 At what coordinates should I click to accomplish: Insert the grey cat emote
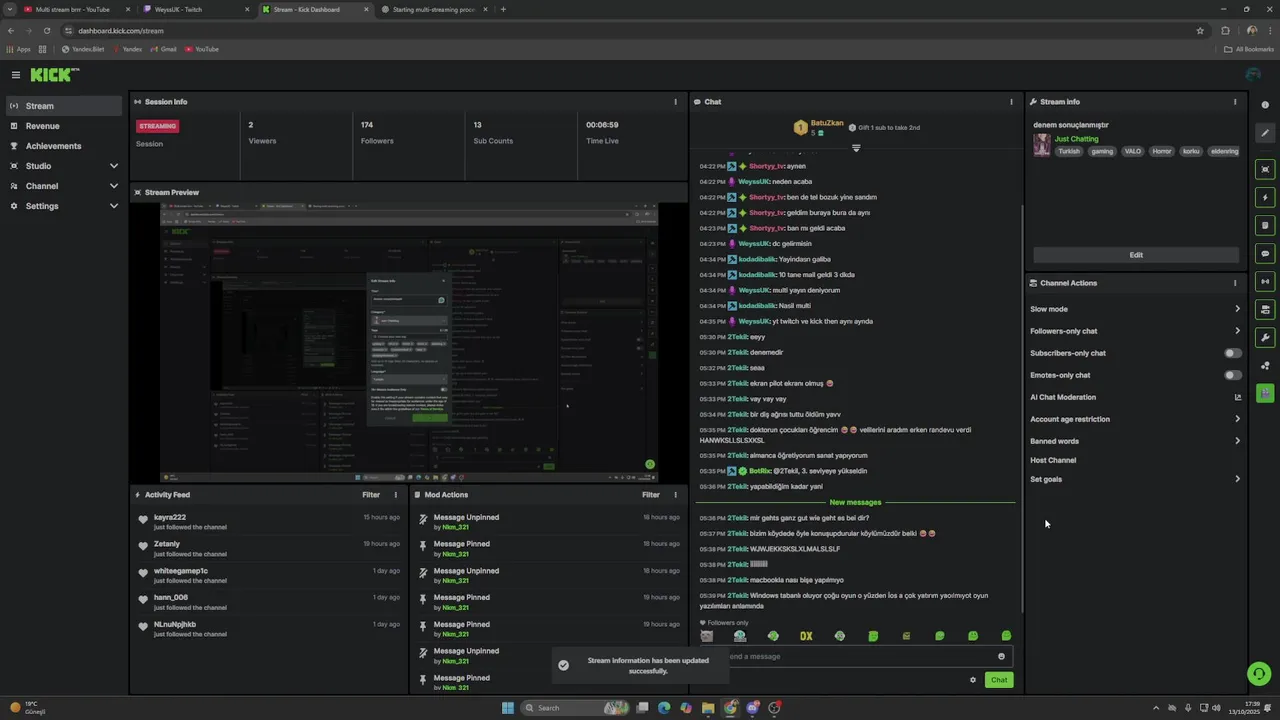[x=707, y=636]
